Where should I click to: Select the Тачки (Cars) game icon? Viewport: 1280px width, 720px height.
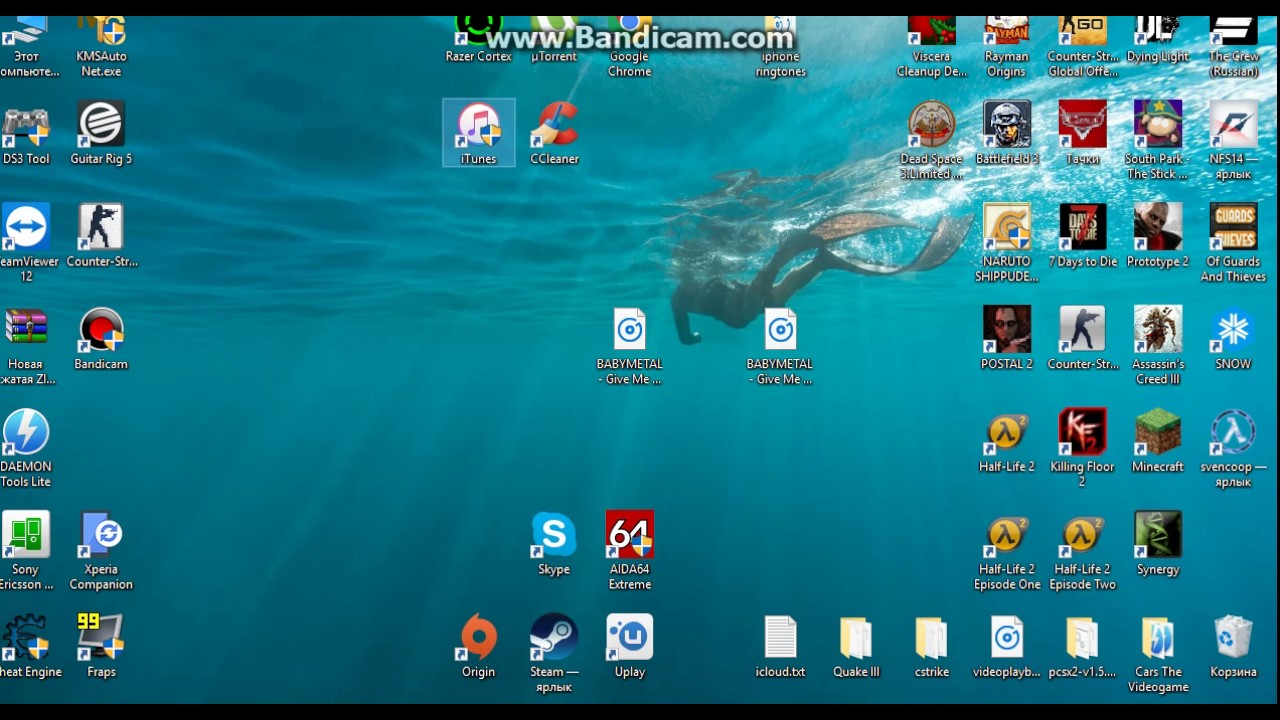[1082, 124]
